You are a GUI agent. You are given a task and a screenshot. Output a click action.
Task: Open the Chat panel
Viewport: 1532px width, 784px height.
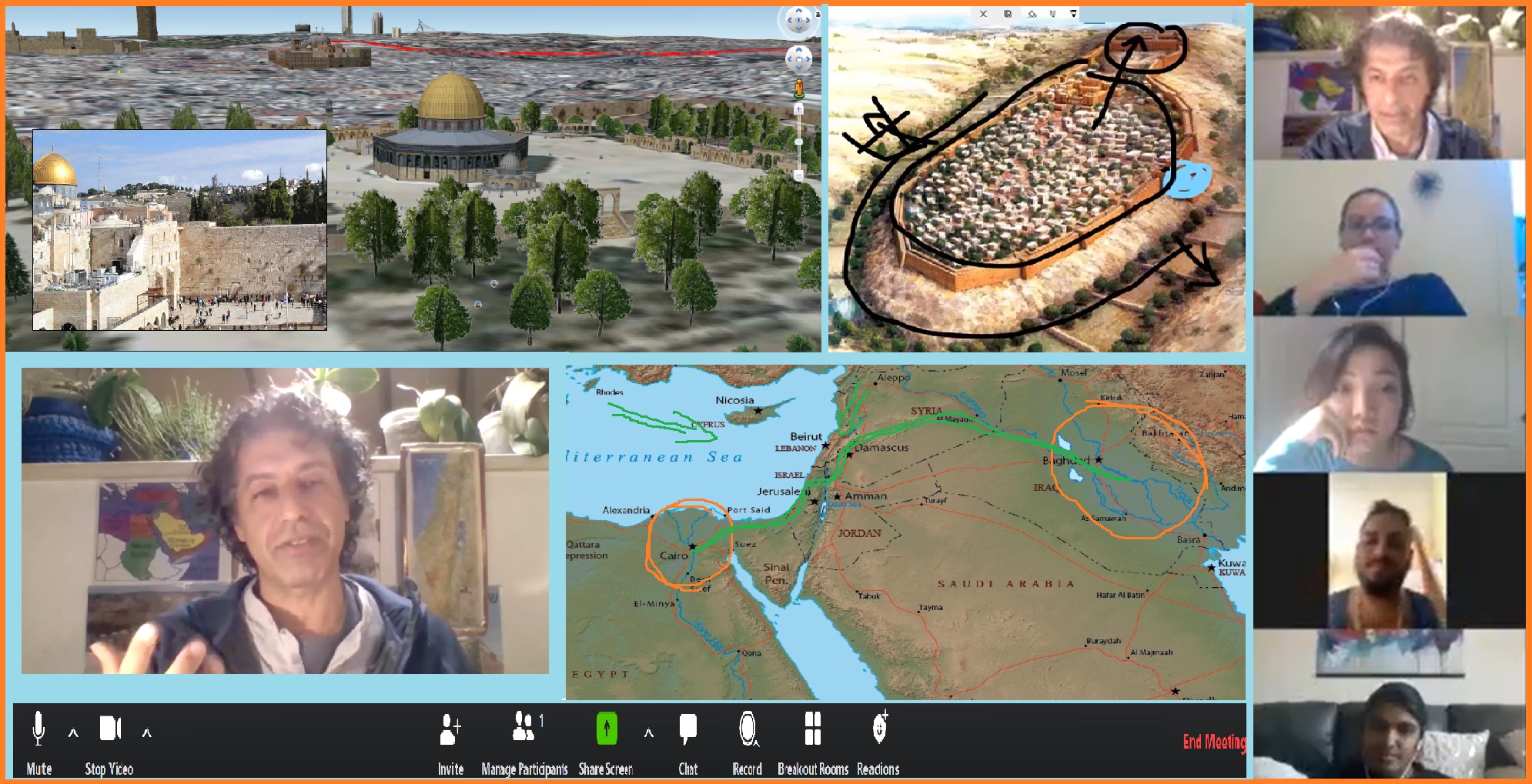[x=688, y=729]
